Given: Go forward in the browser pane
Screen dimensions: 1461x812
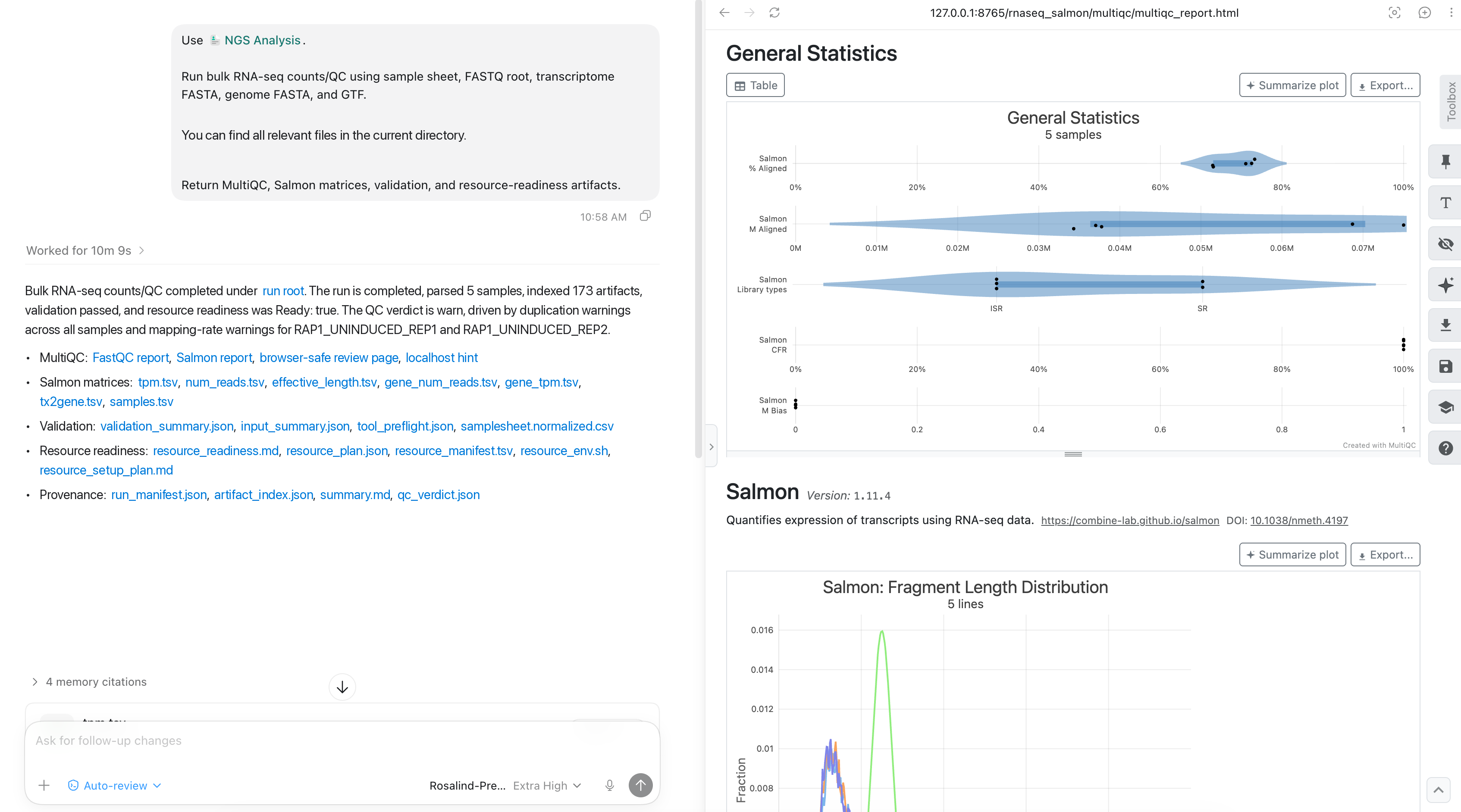Looking at the screenshot, I should coord(749,12).
